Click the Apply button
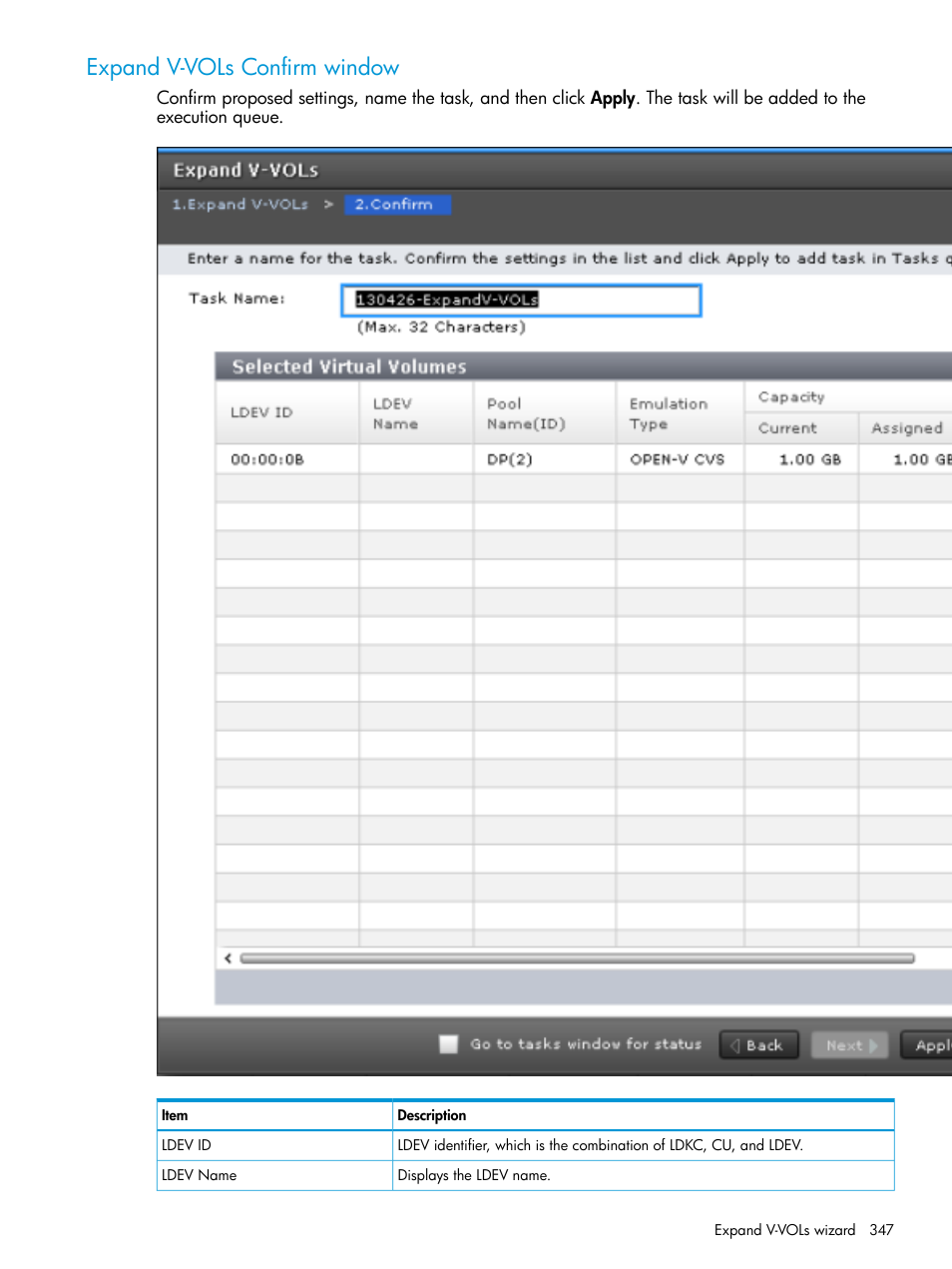The image size is (952, 1269). click(928, 1045)
